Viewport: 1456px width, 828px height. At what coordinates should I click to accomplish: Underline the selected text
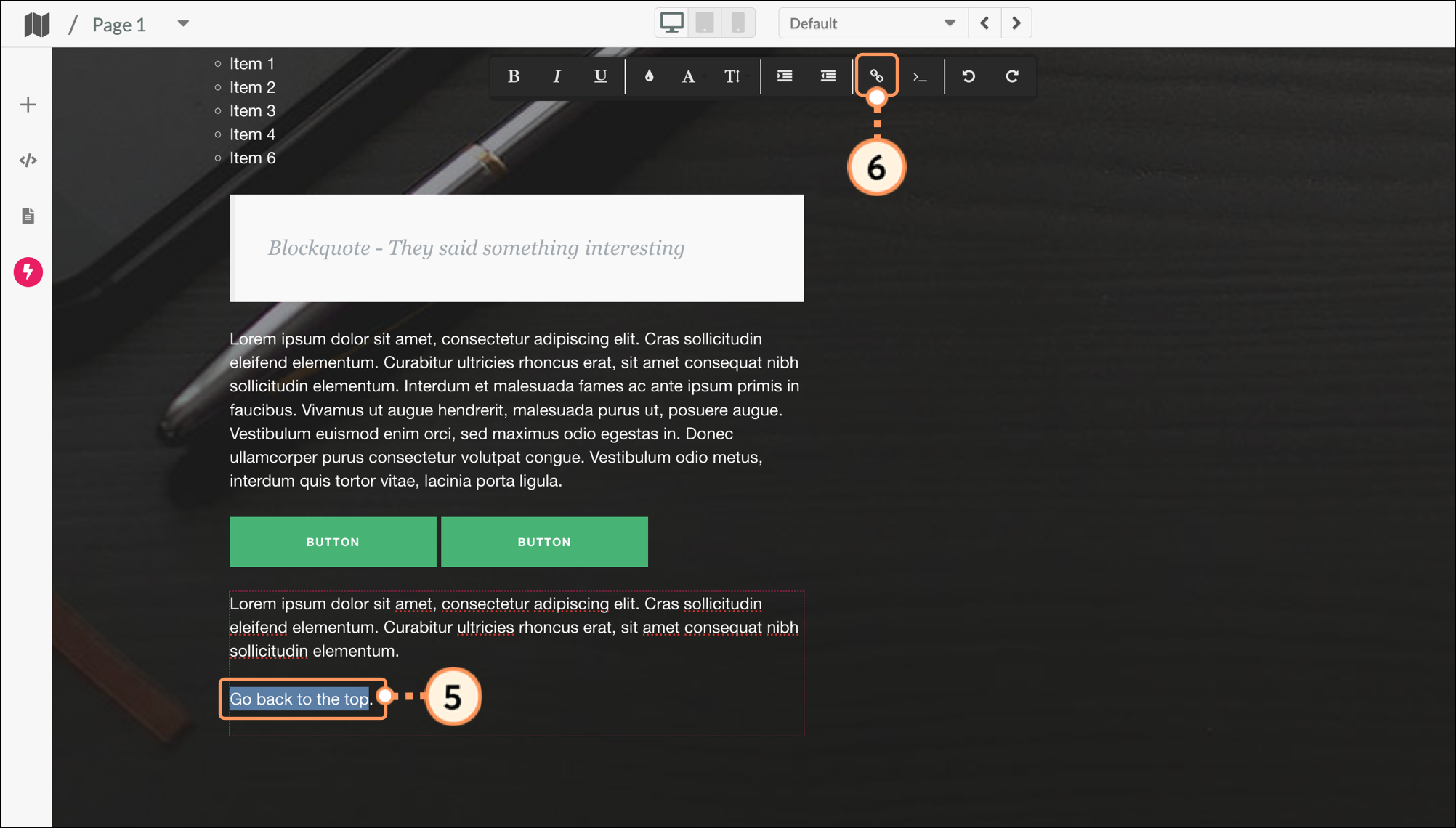(x=600, y=76)
